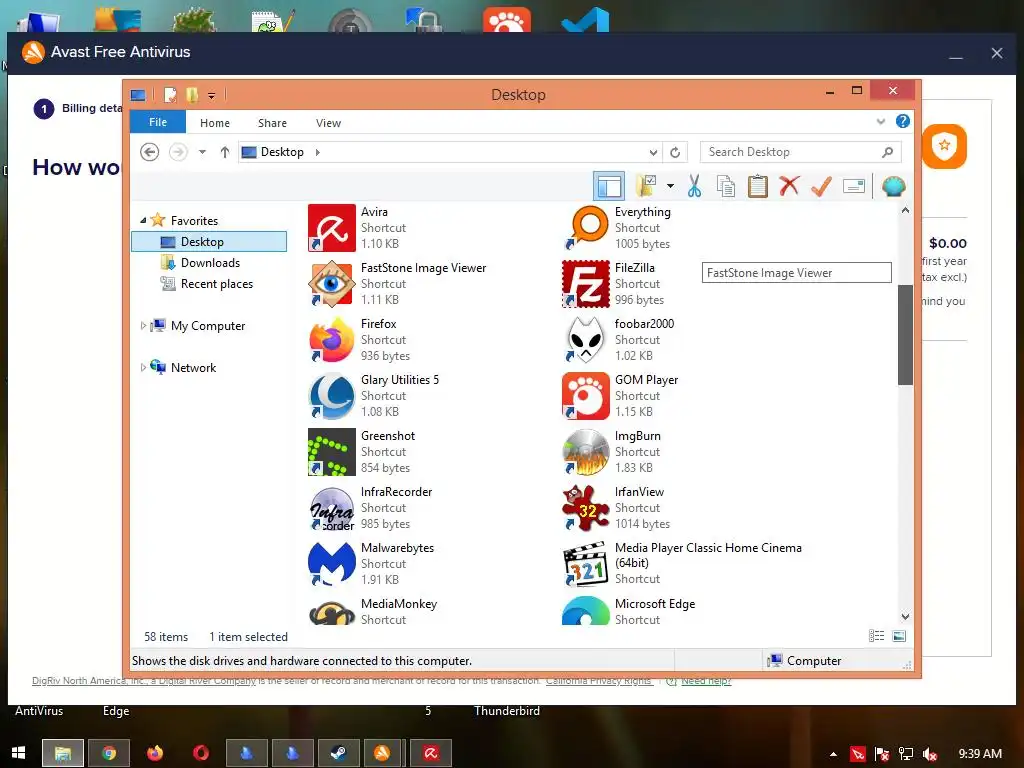Open Steam from the taskbar

[338, 753]
